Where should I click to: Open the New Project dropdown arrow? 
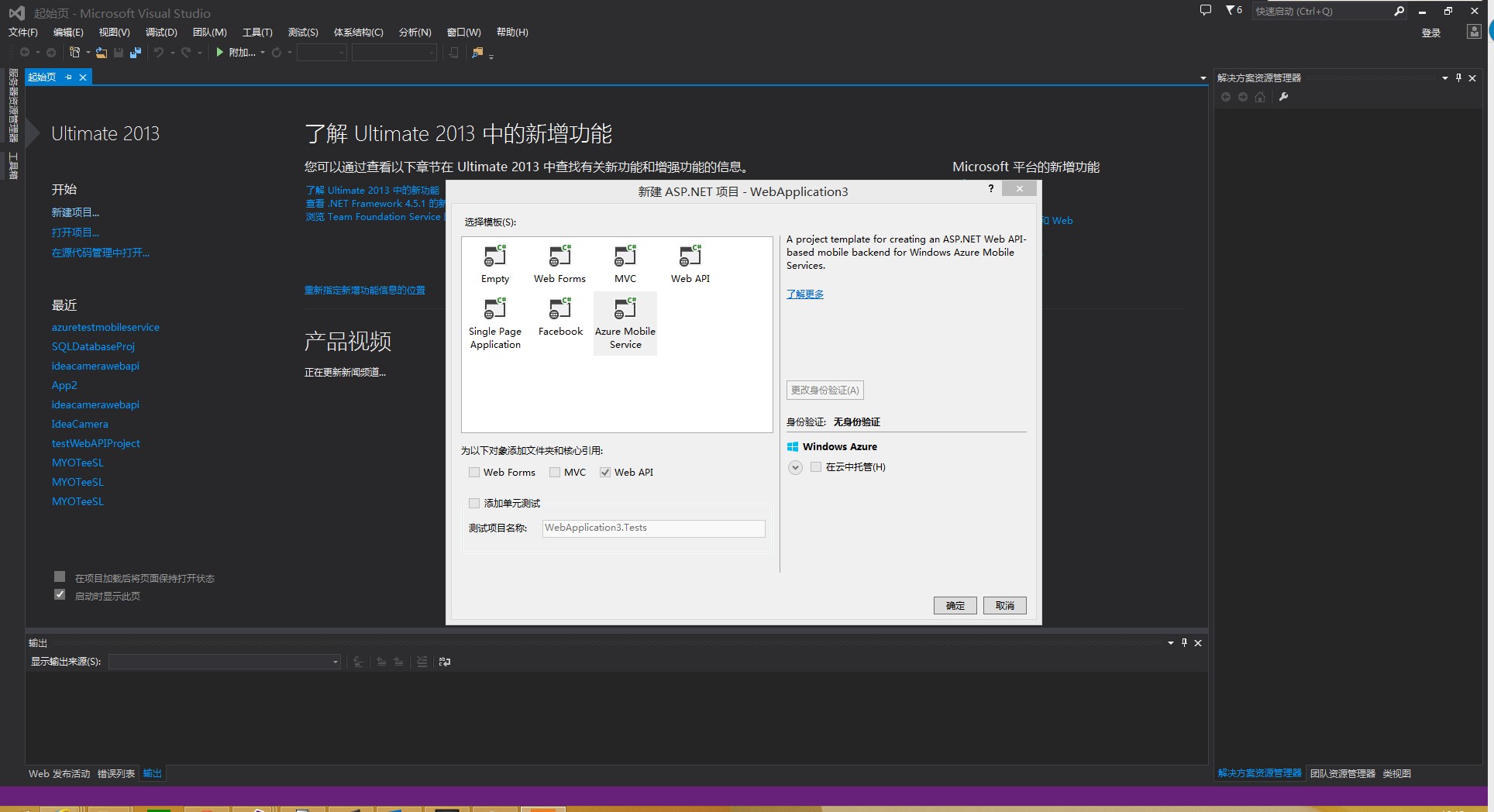coord(88,53)
